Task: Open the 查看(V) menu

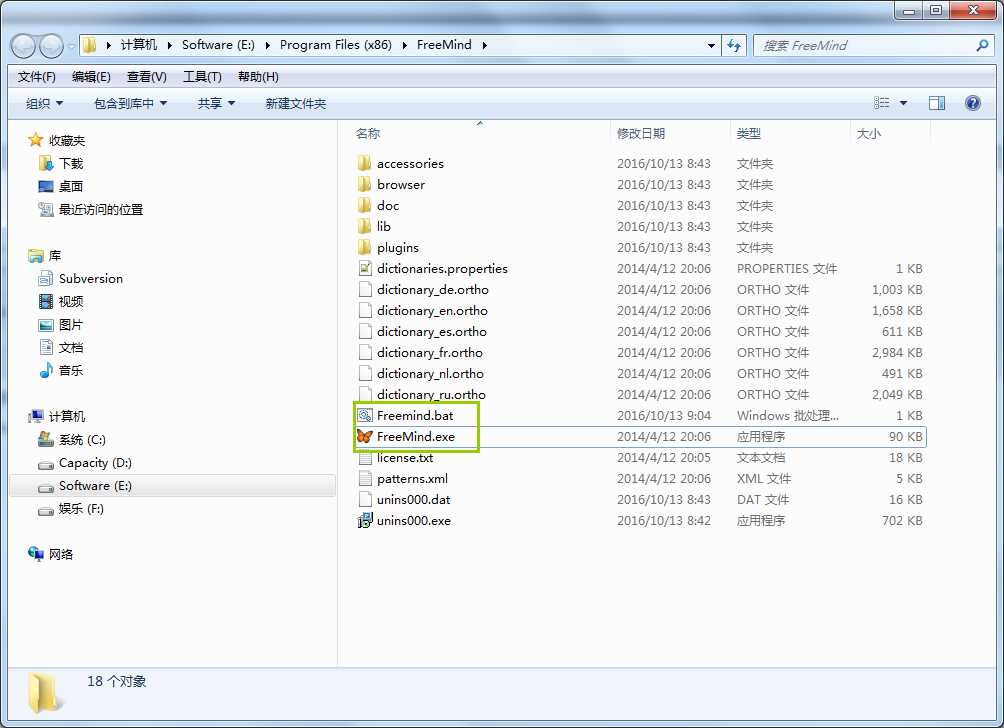Action: pyautogui.click(x=147, y=77)
